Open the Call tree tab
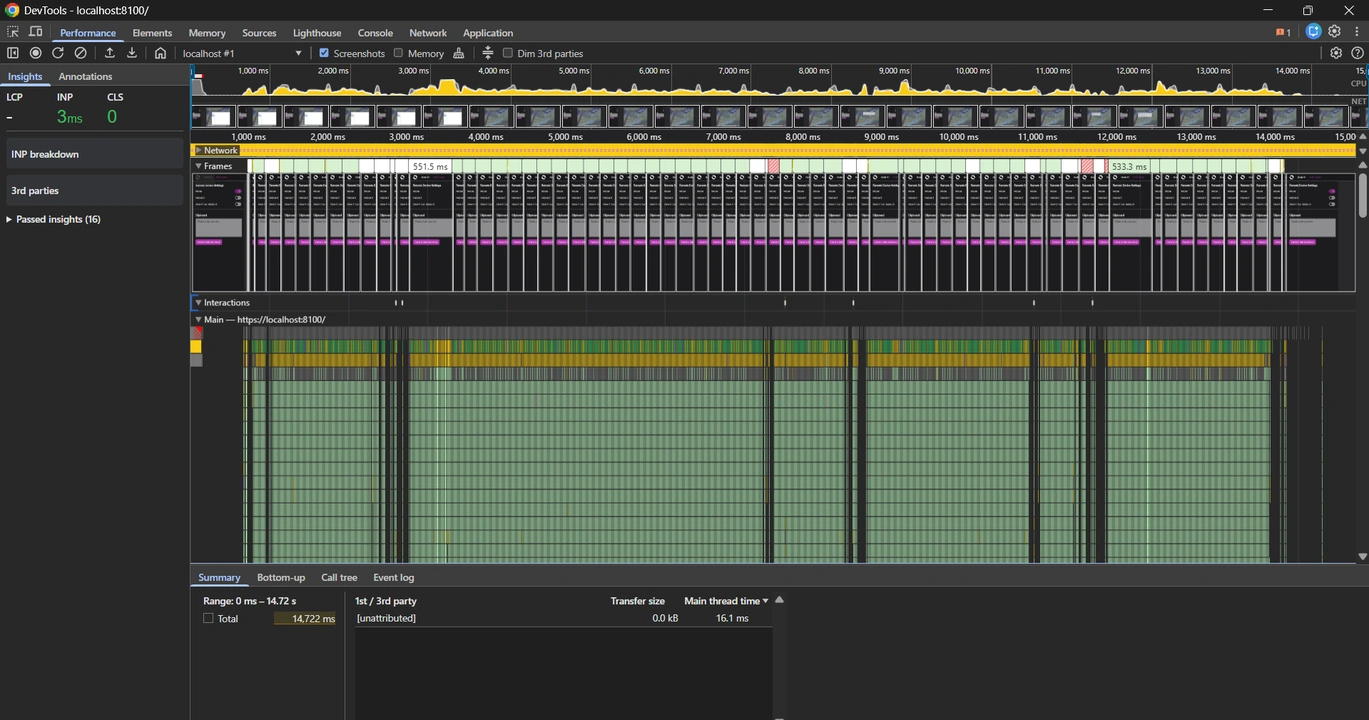 coord(339,577)
